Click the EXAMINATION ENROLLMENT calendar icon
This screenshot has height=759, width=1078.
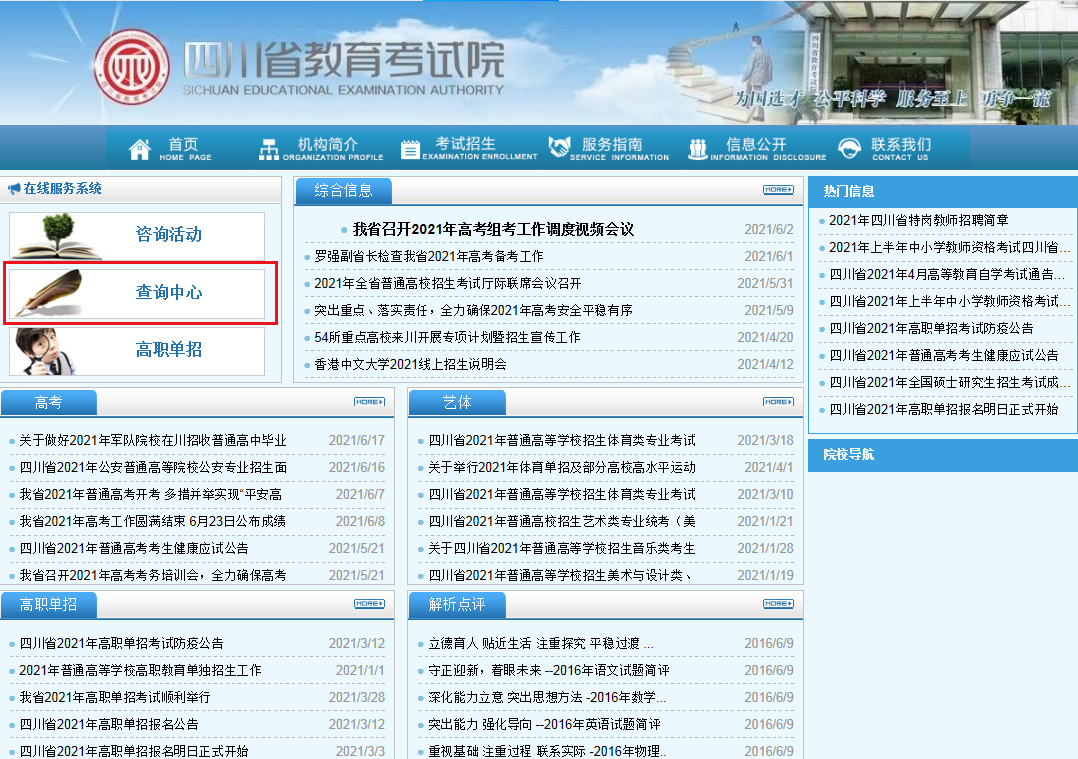coord(410,147)
